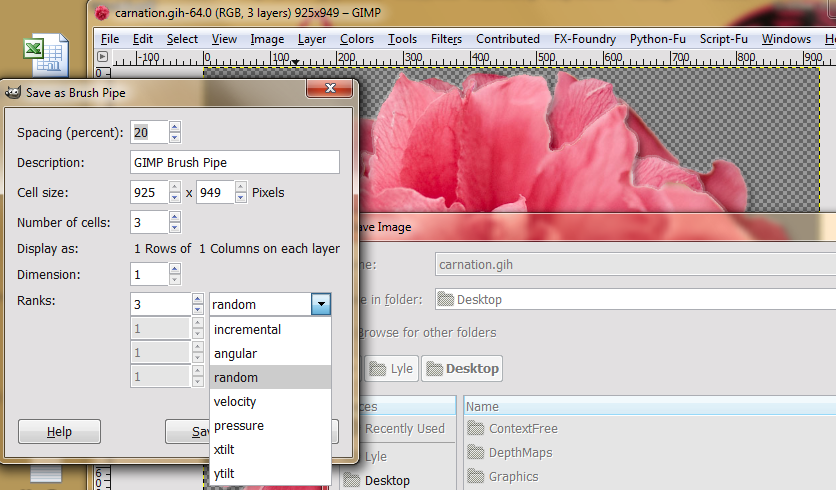Click the ruler corner menu arrow icon
The image size is (836, 490).
click(102, 57)
